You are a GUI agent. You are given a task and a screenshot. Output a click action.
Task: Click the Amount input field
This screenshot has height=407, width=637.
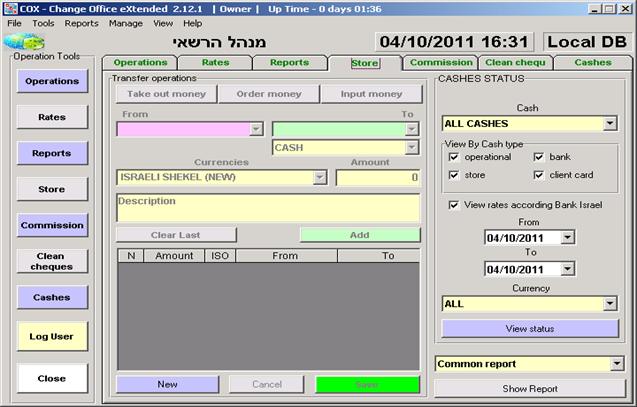pos(377,177)
